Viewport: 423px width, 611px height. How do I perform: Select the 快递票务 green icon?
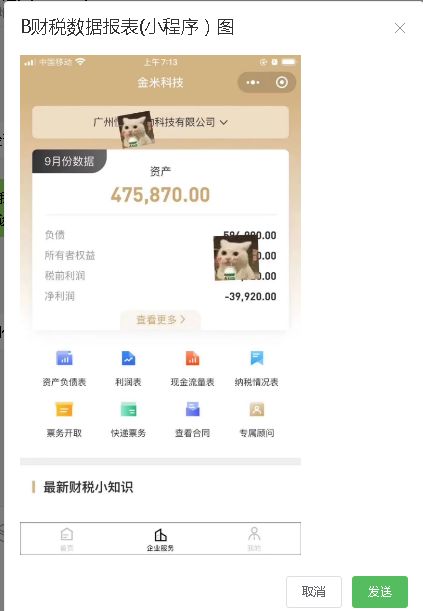(x=128, y=410)
